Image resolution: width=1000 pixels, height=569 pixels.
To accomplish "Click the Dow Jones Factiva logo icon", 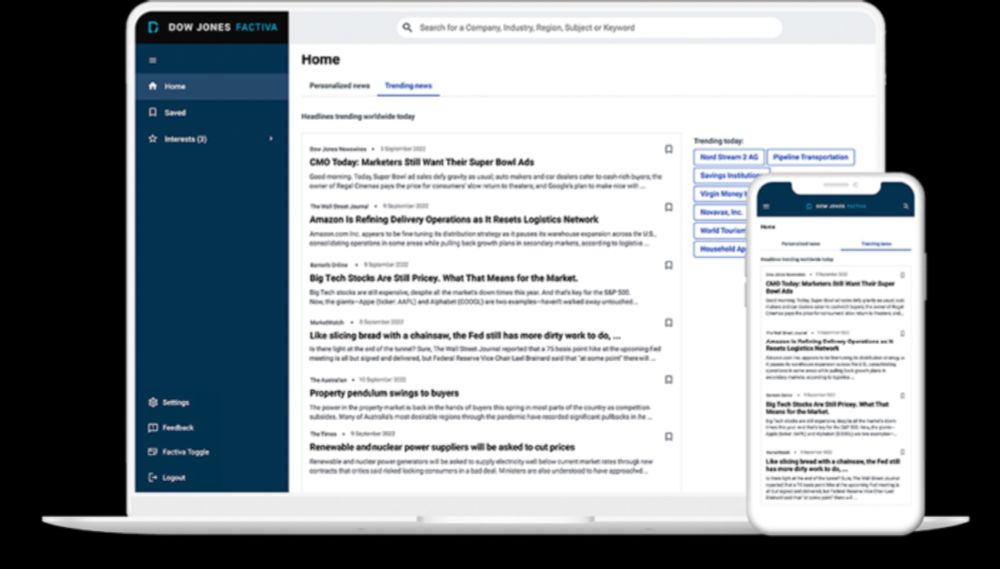I will point(153,27).
